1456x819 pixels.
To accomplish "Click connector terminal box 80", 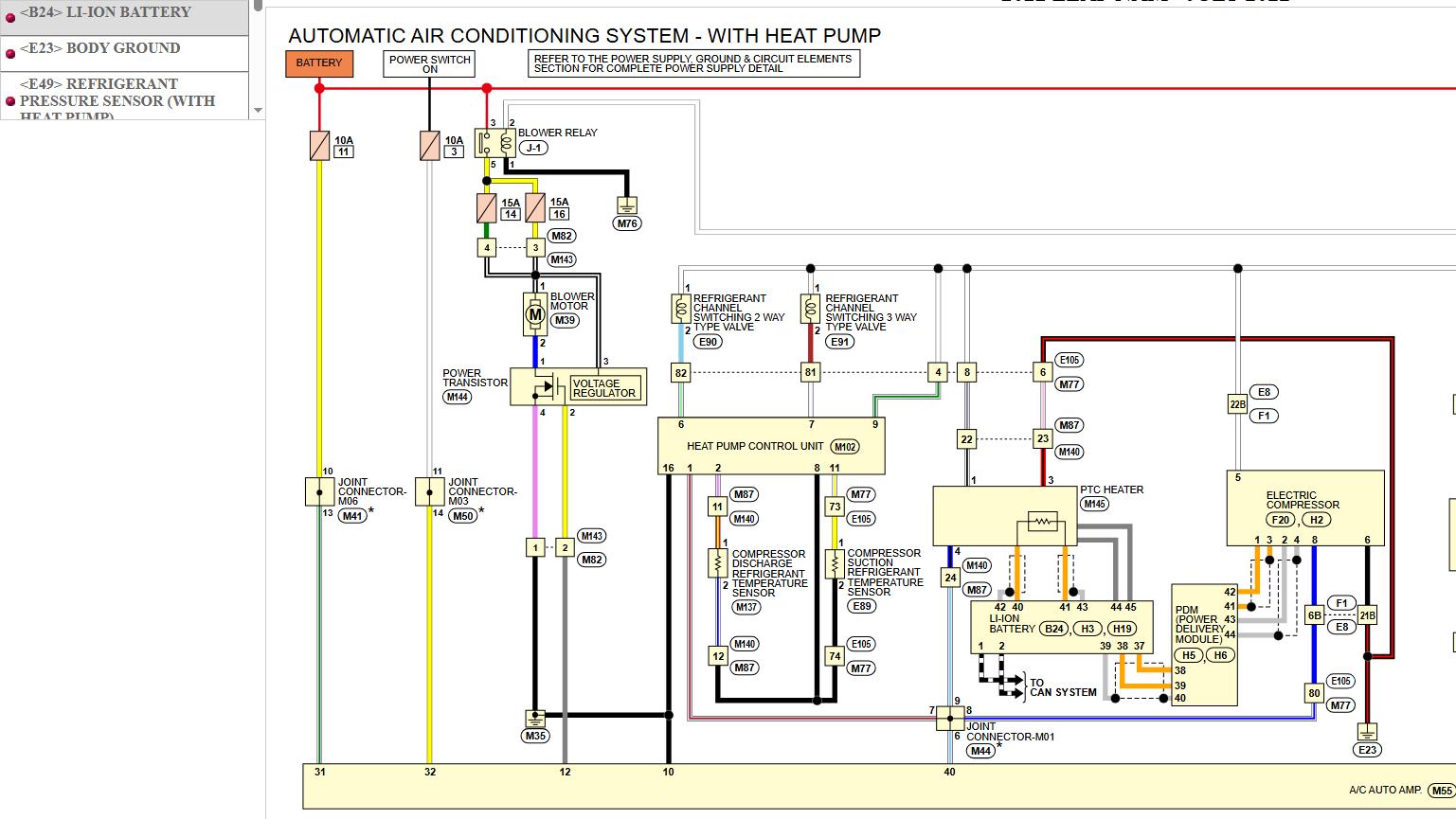I will tap(1314, 693).
